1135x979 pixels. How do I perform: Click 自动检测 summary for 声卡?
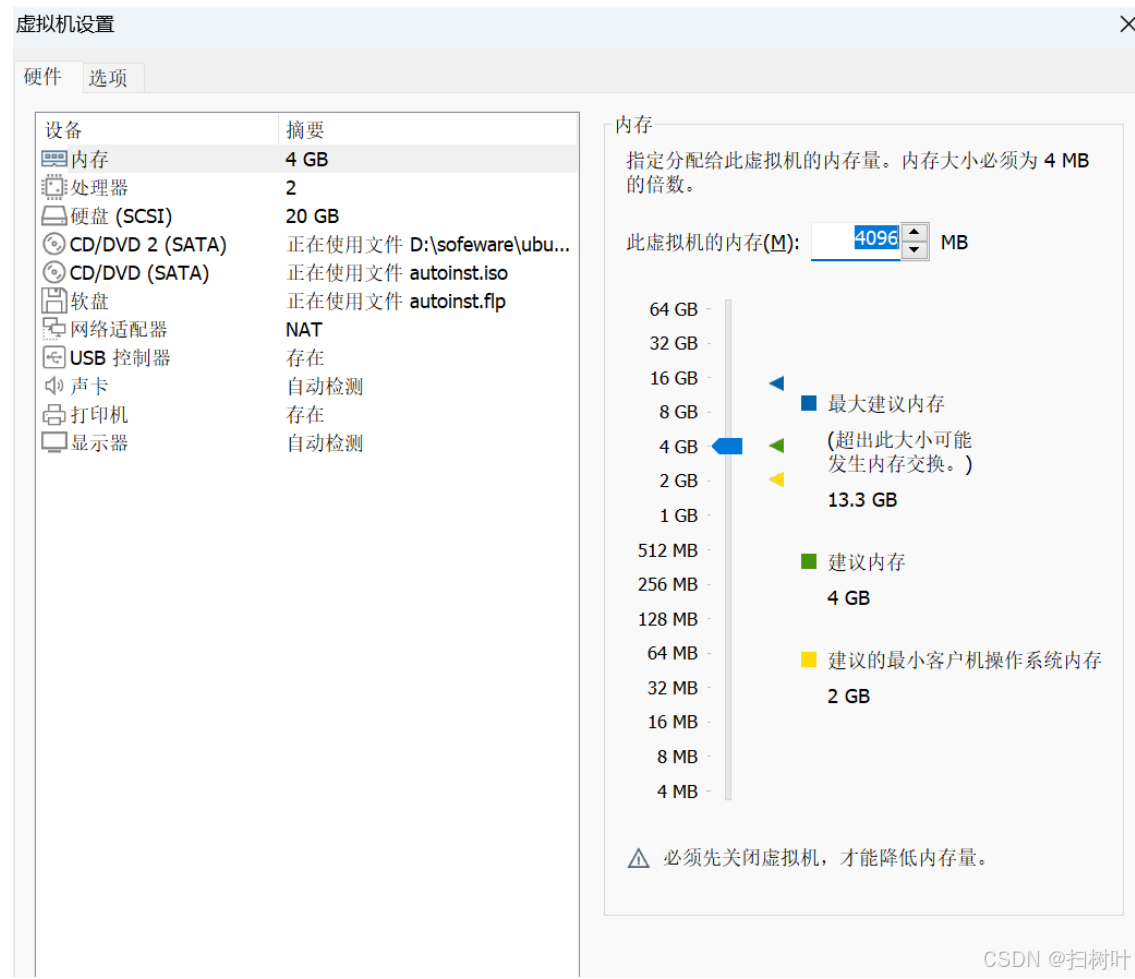click(325, 387)
